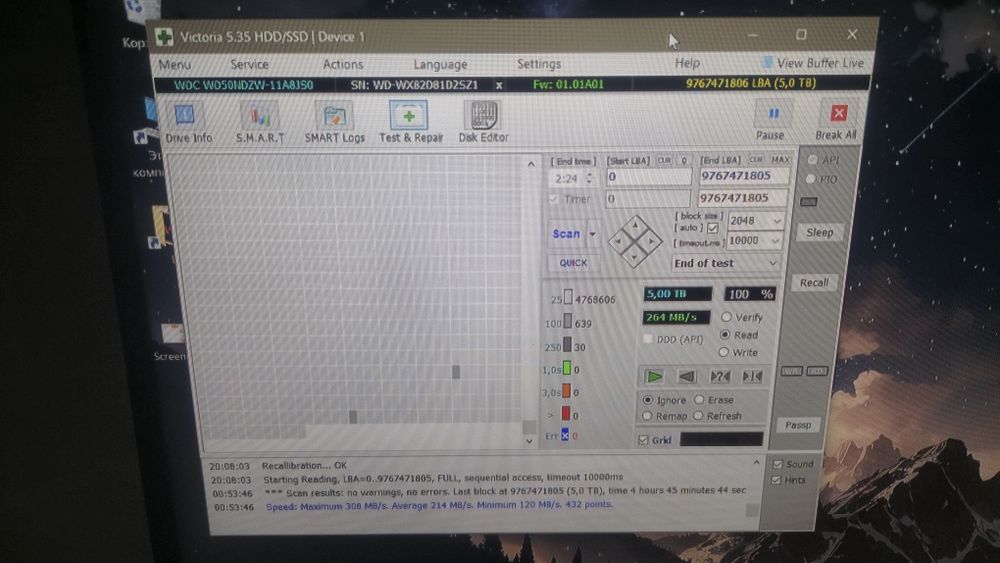Viewport: 1000px width, 563px height.
Task: Click the Victoria green cross app icon
Action: click(164, 37)
